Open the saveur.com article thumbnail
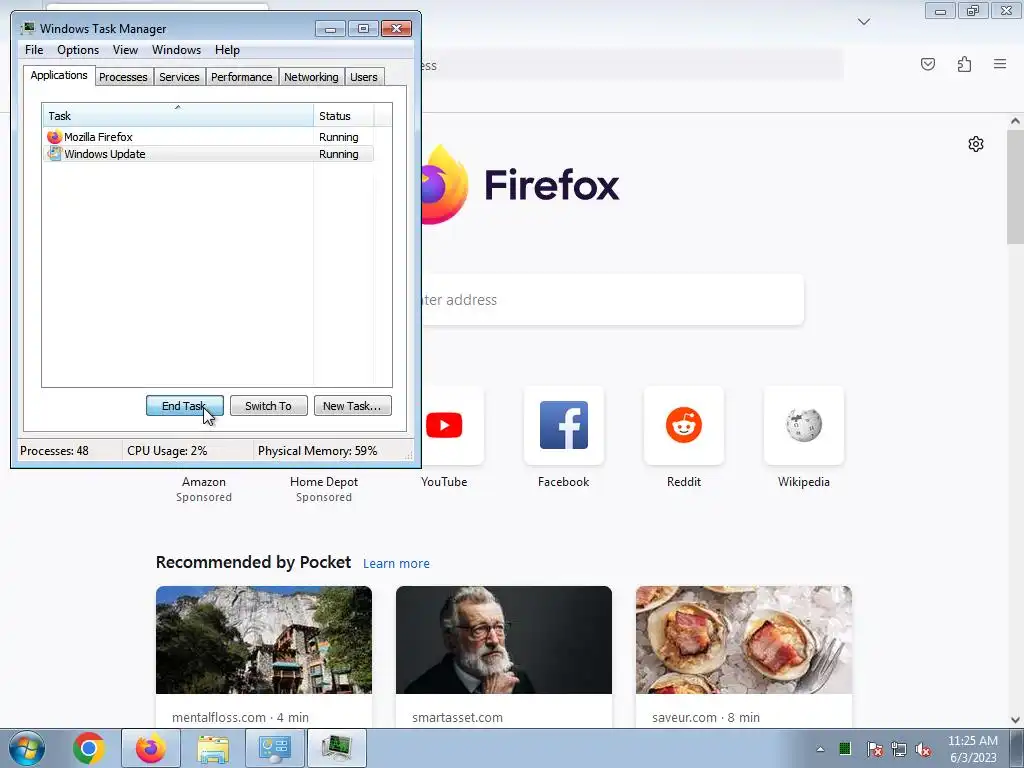Screen dimensions: 1024x768 [744, 640]
